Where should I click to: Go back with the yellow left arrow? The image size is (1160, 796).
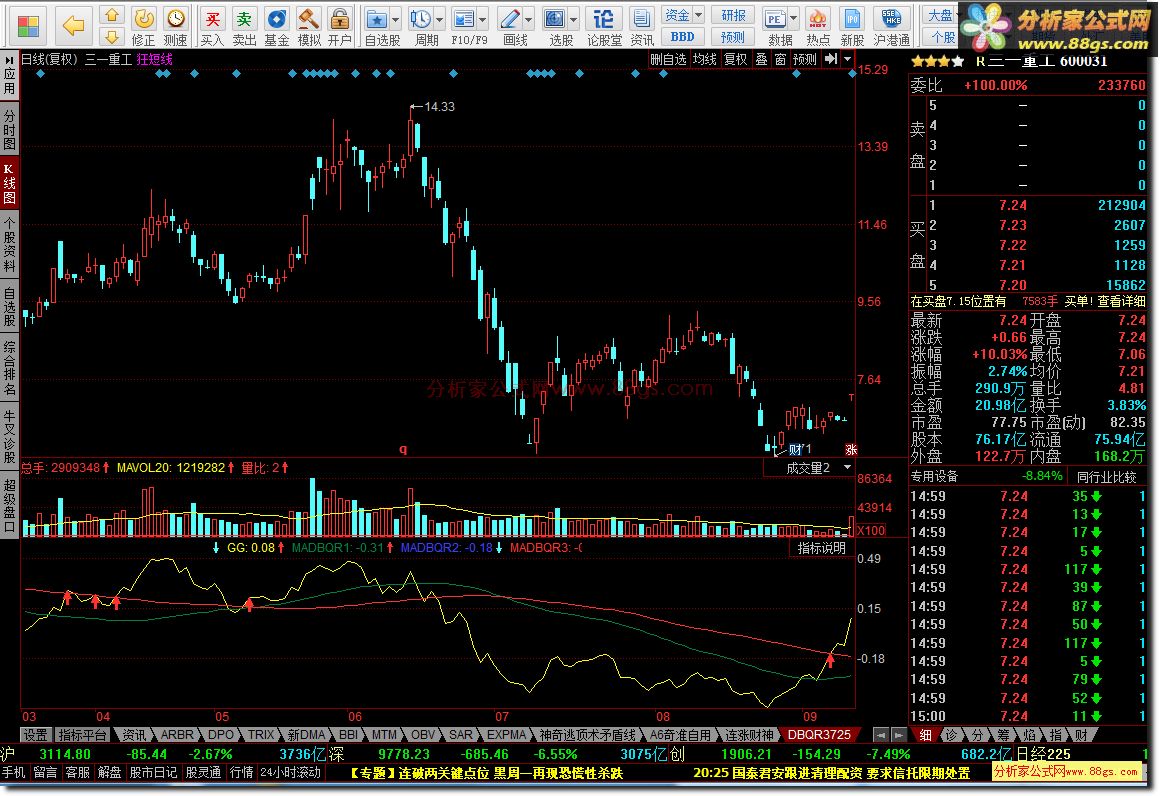click(72, 26)
